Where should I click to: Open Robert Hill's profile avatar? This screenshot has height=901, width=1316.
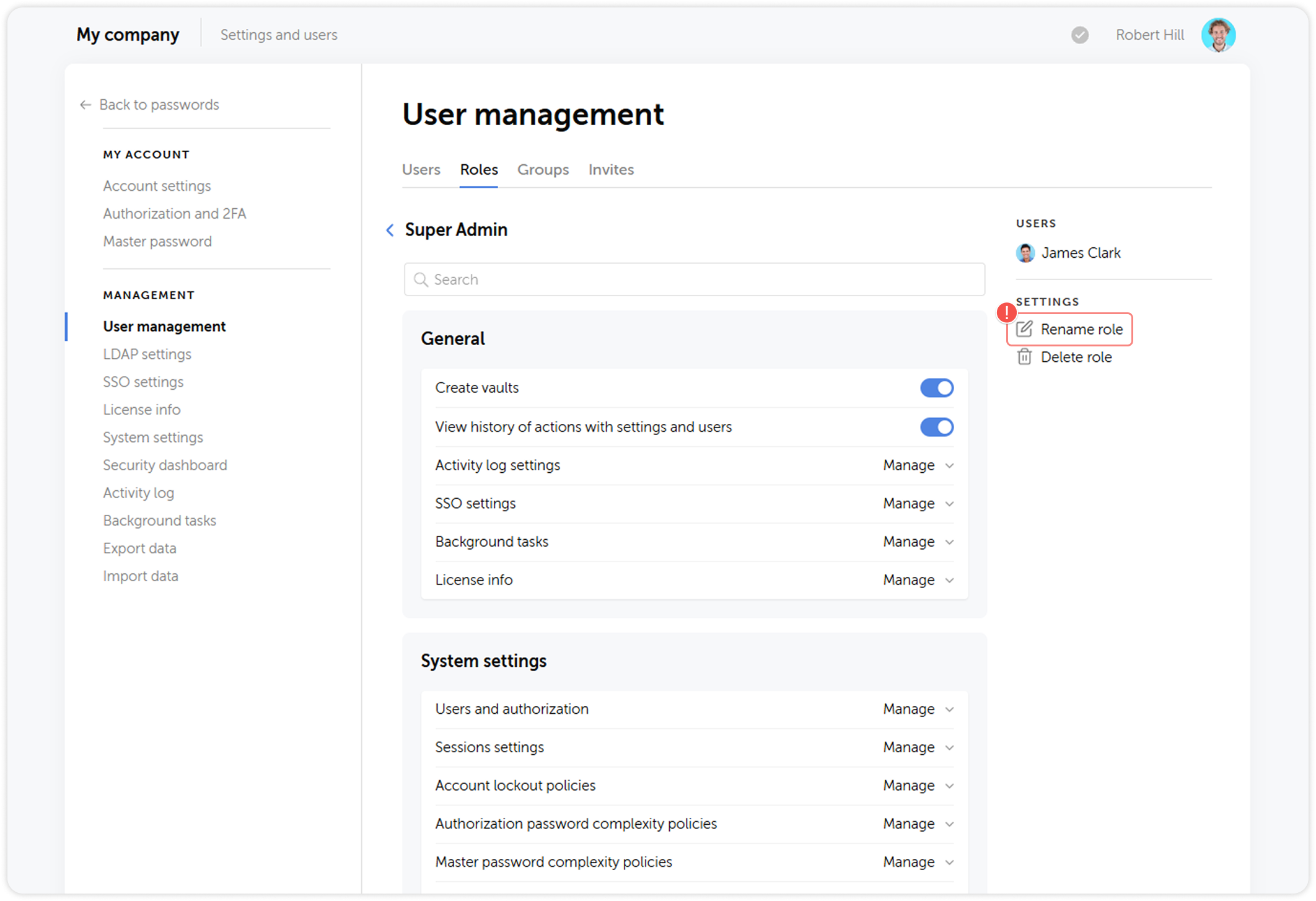point(1218,35)
